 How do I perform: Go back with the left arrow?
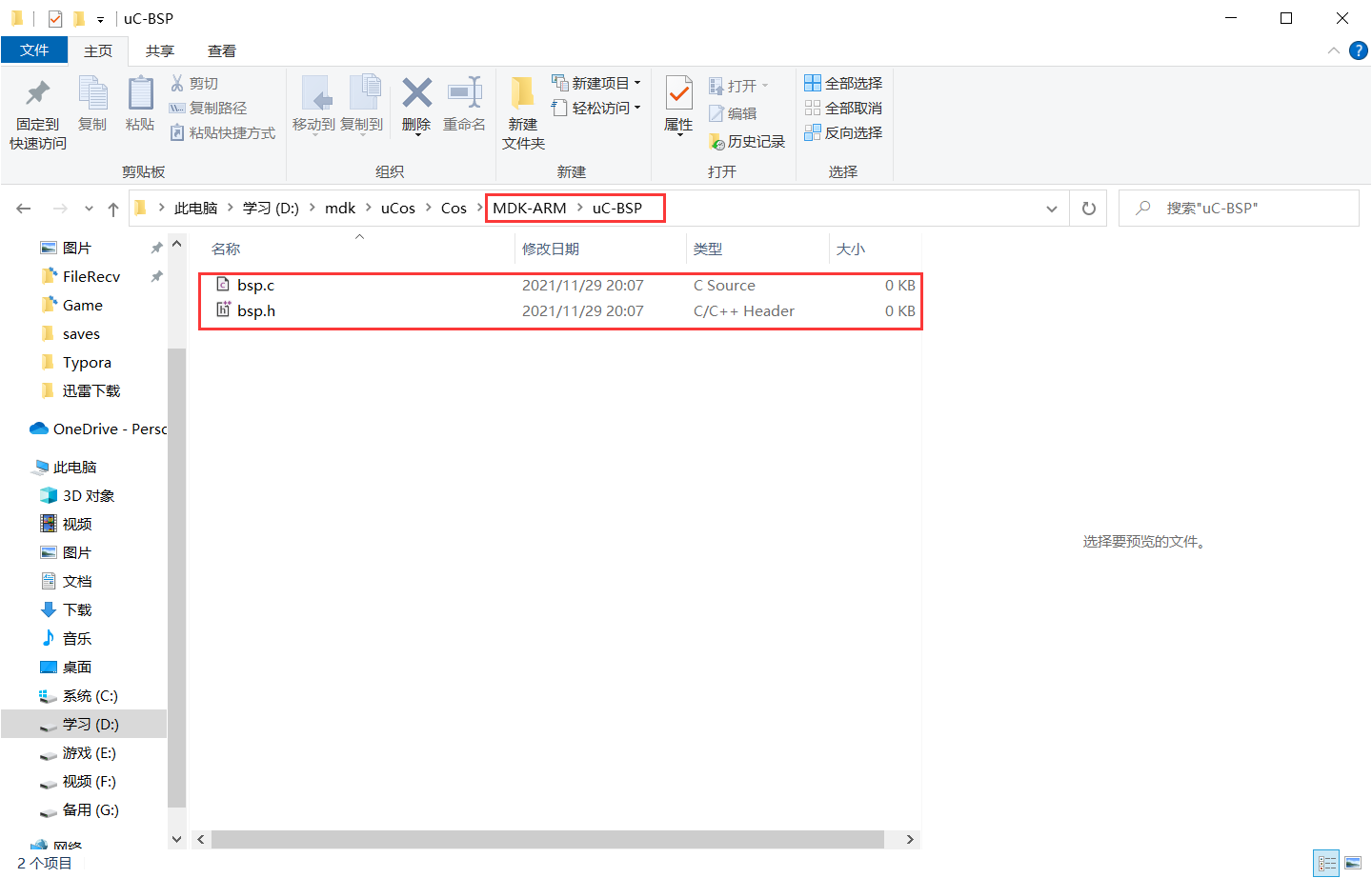tap(24, 209)
